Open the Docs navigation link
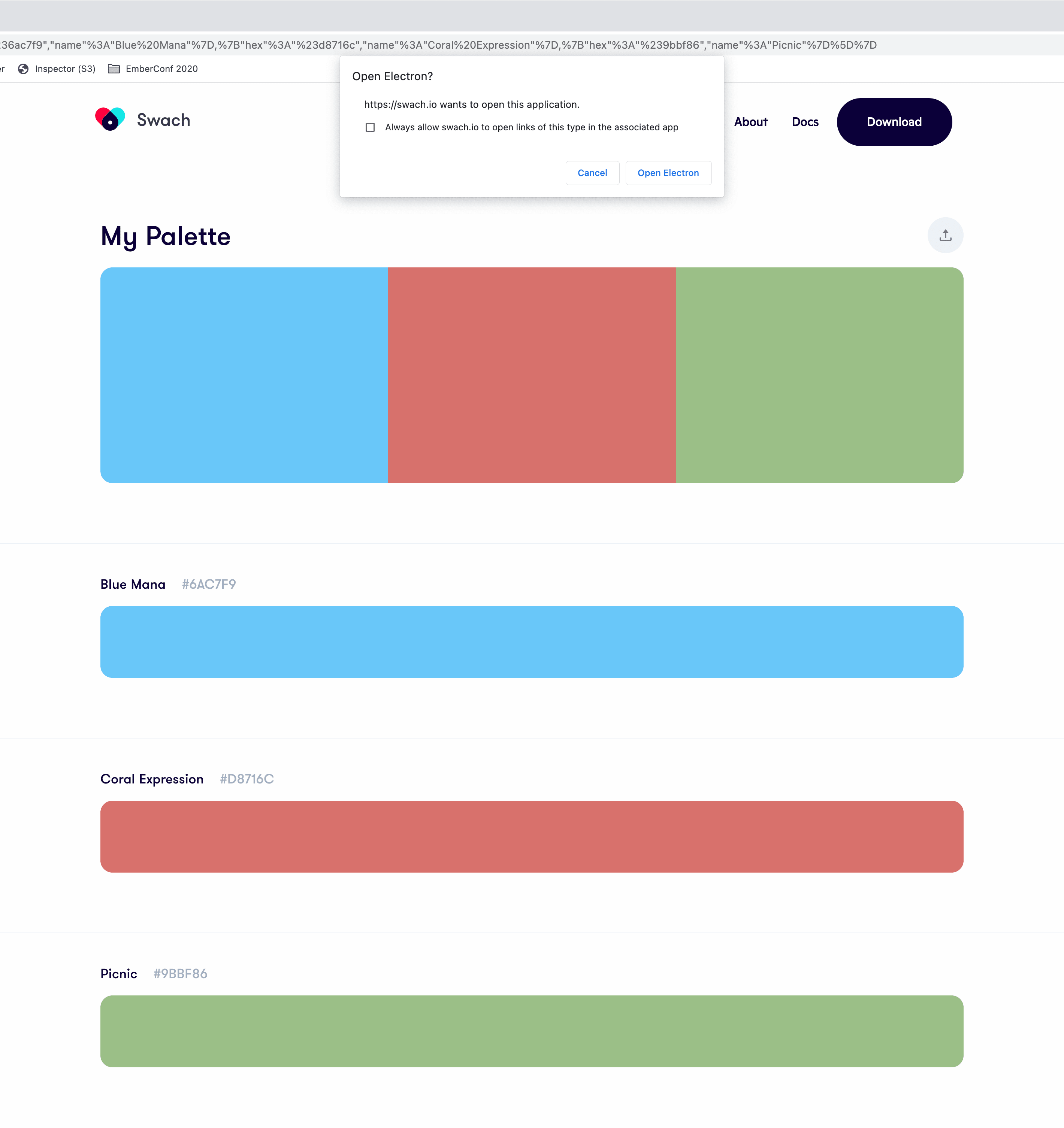The image size is (1064, 1128). [804, 122]
